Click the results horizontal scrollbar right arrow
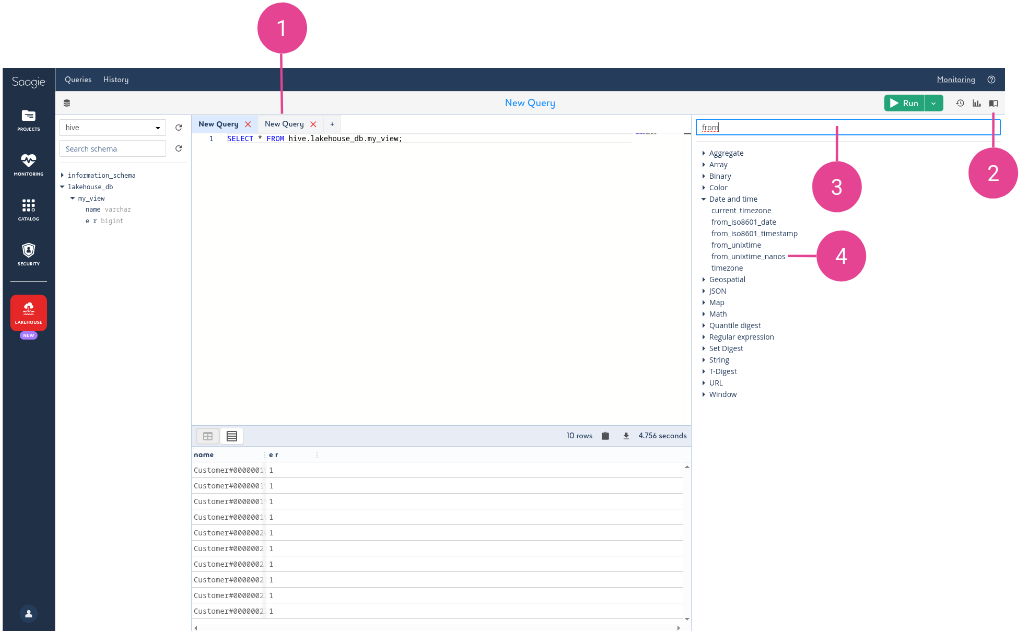Image resolution: width=1028 pixels, height=631 pixels. click(x=679, y=627)
